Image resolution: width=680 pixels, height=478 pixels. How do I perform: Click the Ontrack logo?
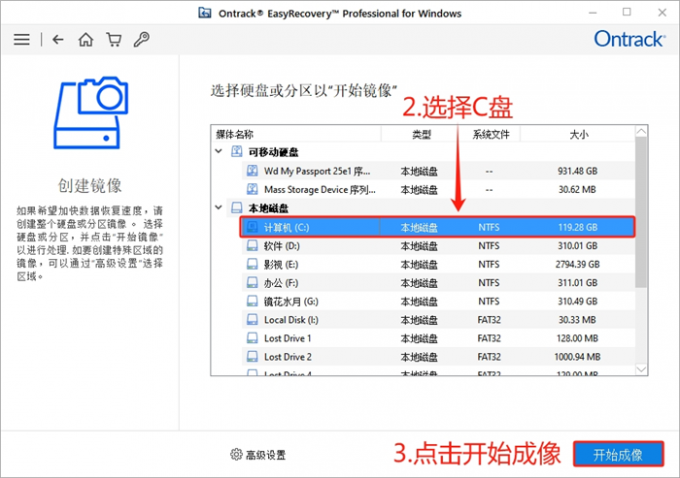tap(629, 39)
